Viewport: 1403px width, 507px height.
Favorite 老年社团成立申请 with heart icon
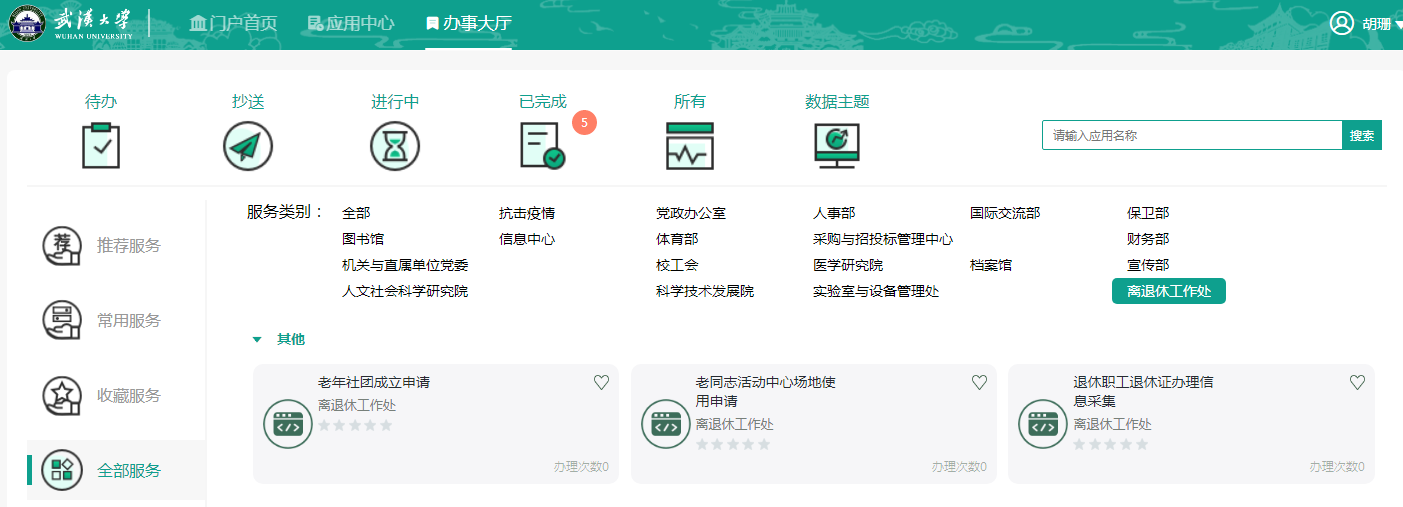601,382
